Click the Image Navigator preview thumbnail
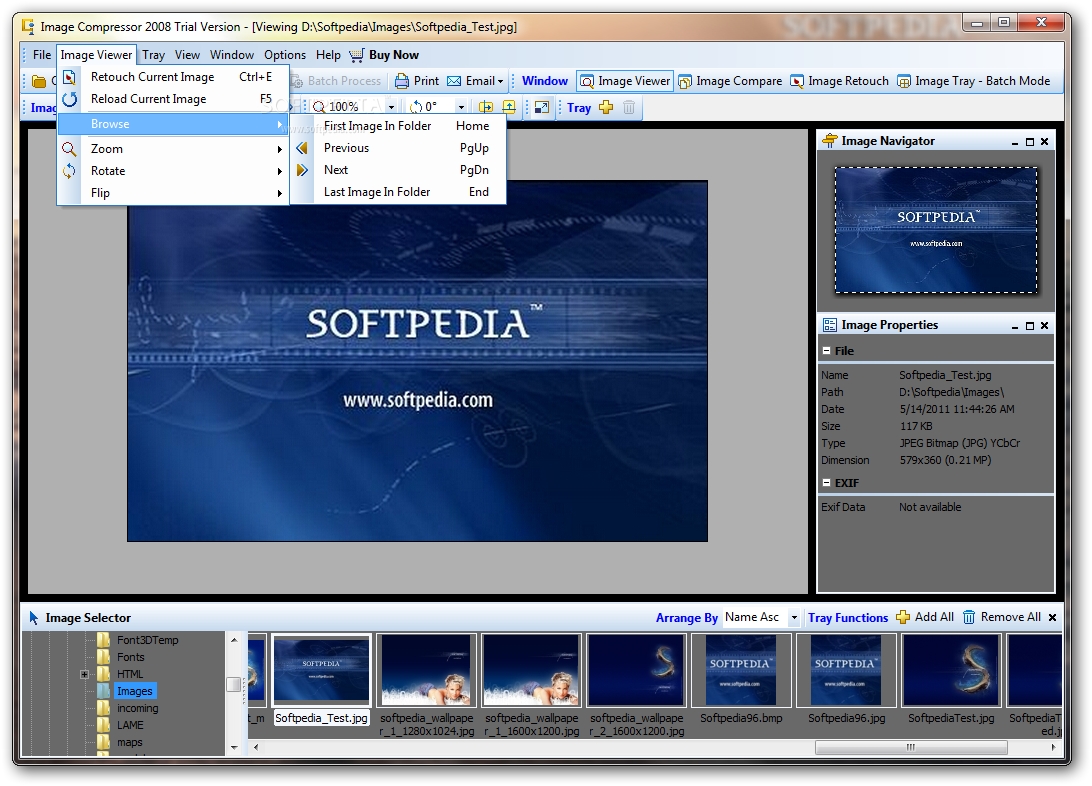Image resolution: width=1092 pixels, height=786 pixels. 936,230
